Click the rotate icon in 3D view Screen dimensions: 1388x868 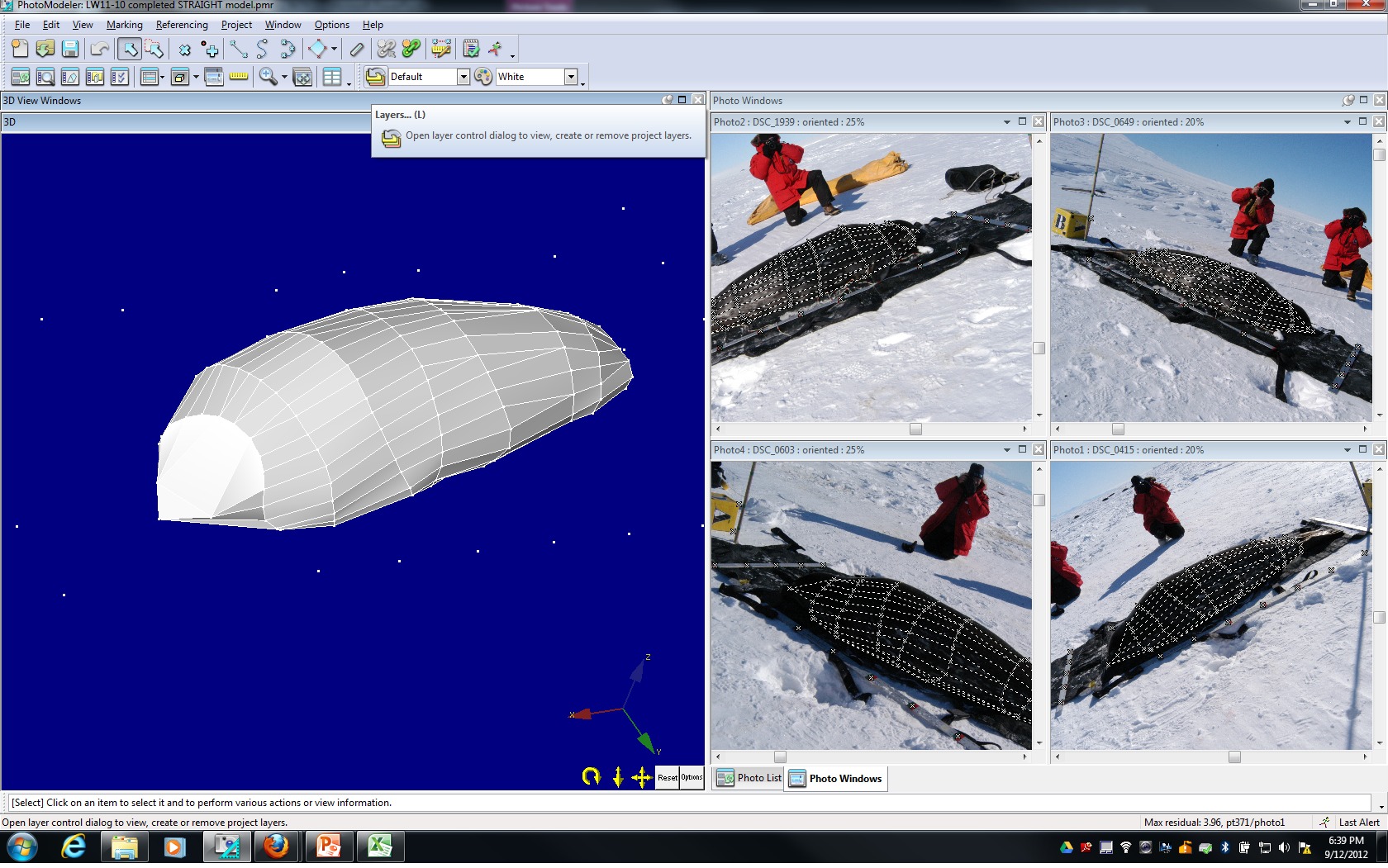(x=591, y=776)
